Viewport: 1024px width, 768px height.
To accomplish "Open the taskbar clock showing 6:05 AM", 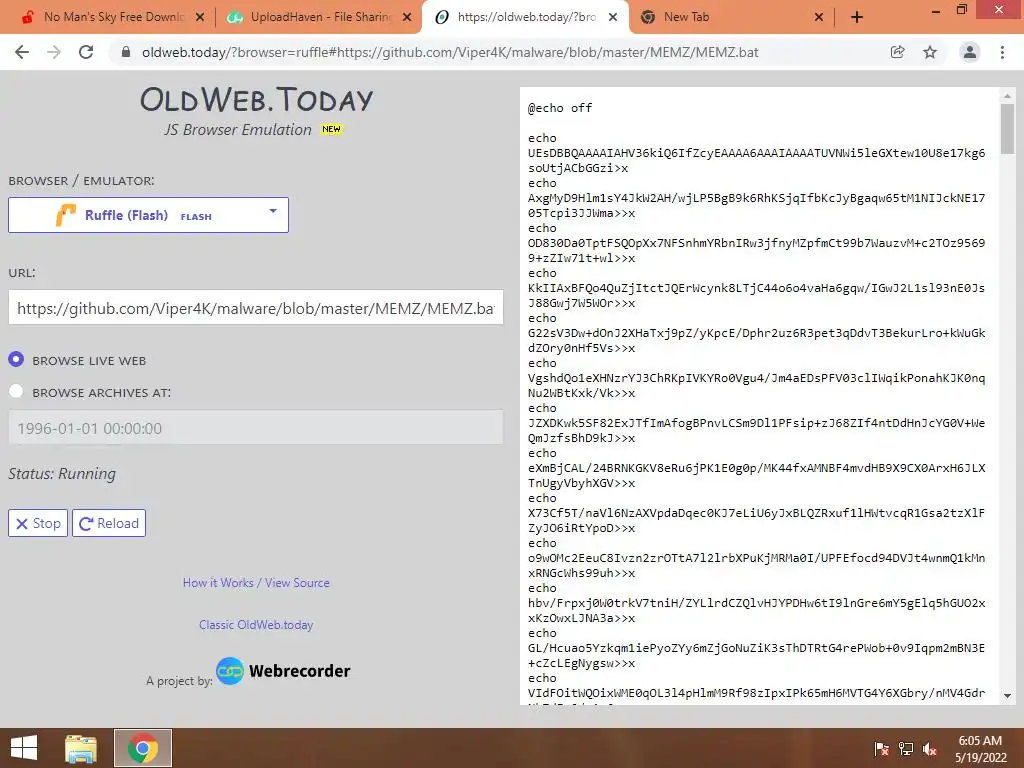I will click(x=981, y=749).
